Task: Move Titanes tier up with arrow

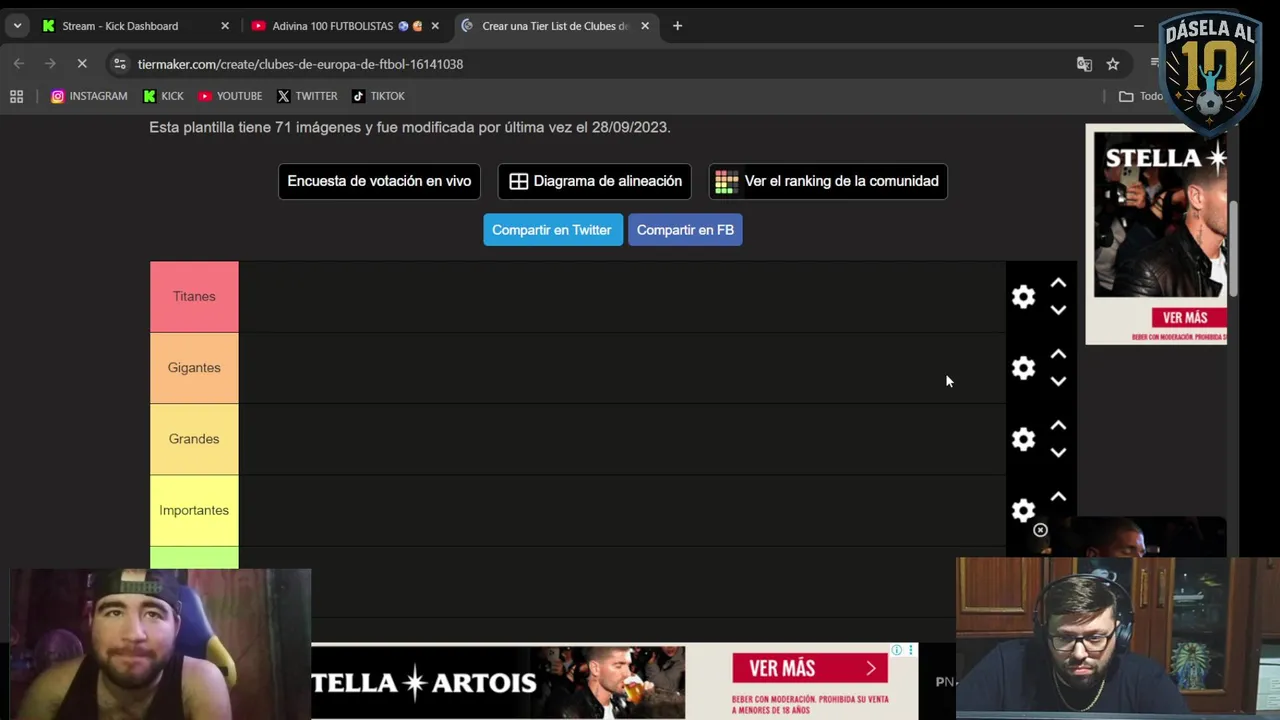Action: [1058, 284]
